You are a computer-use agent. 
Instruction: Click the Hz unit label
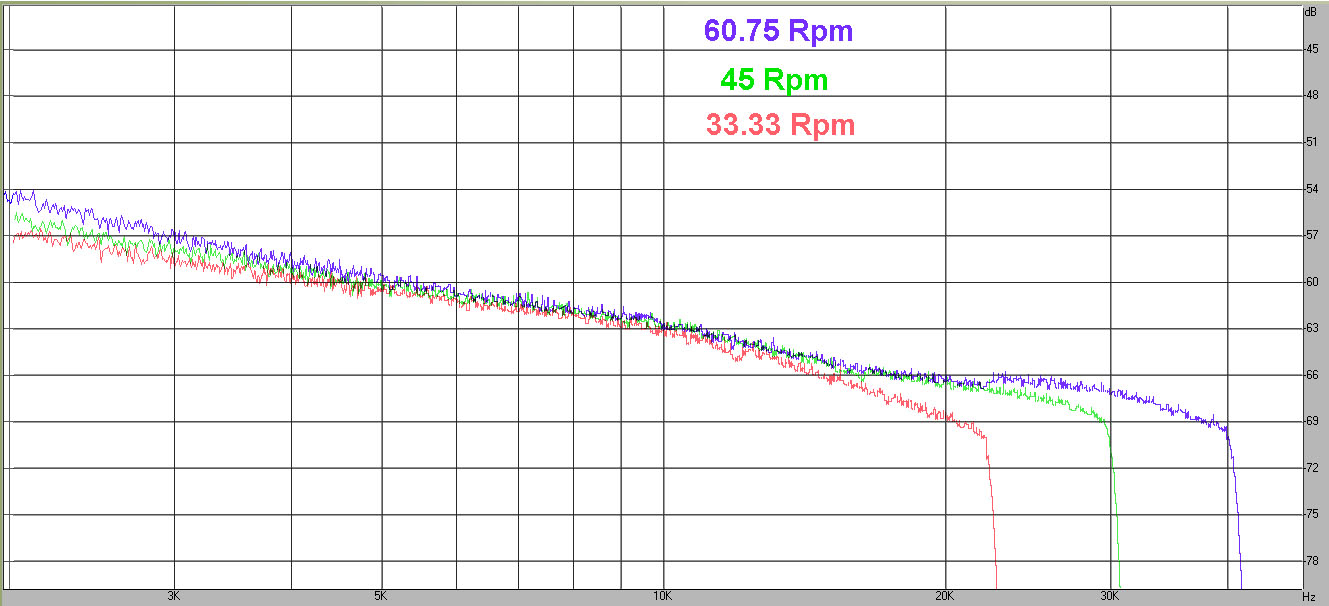point(1309,597)
